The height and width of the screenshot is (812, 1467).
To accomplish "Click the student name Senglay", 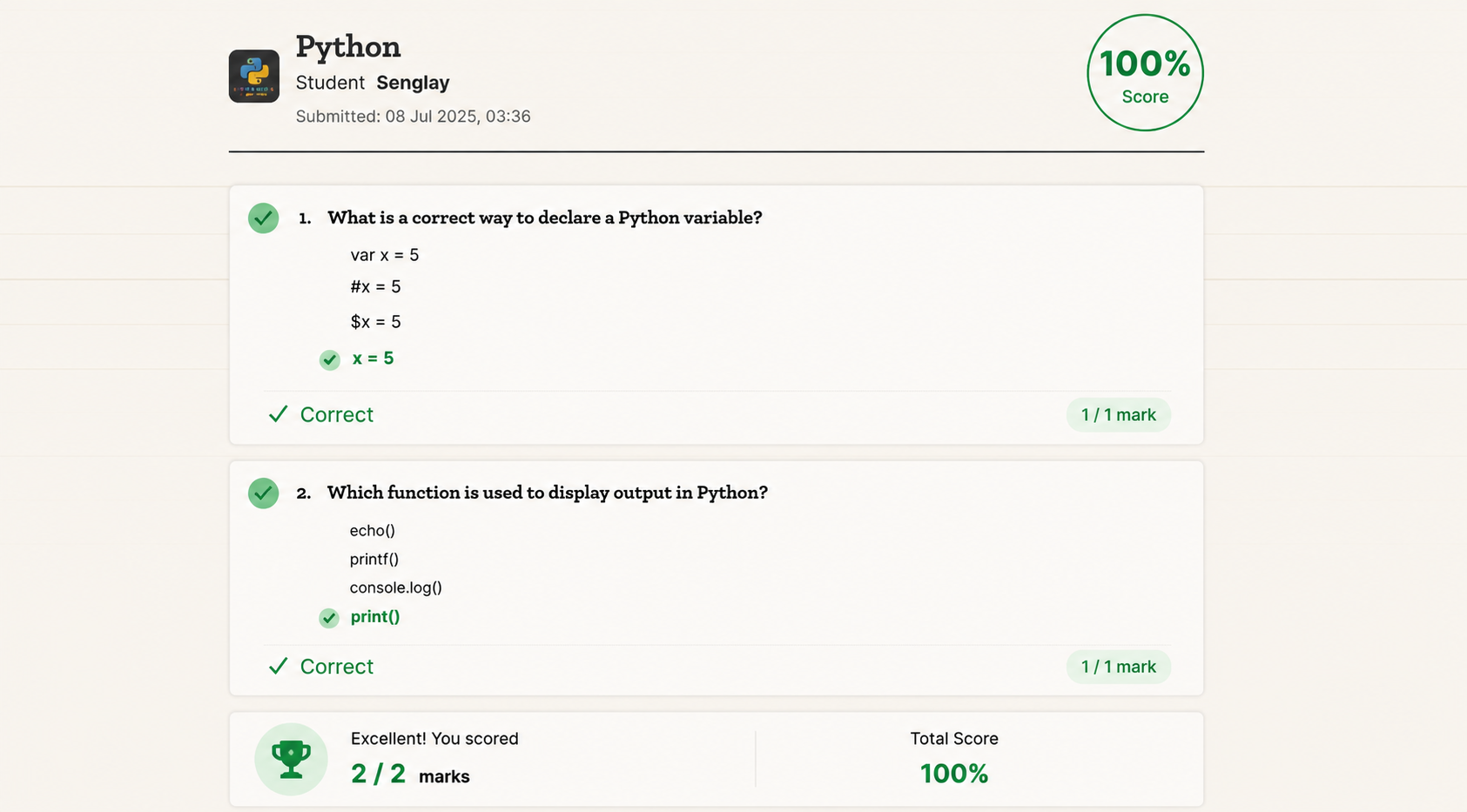I will 413,83.
